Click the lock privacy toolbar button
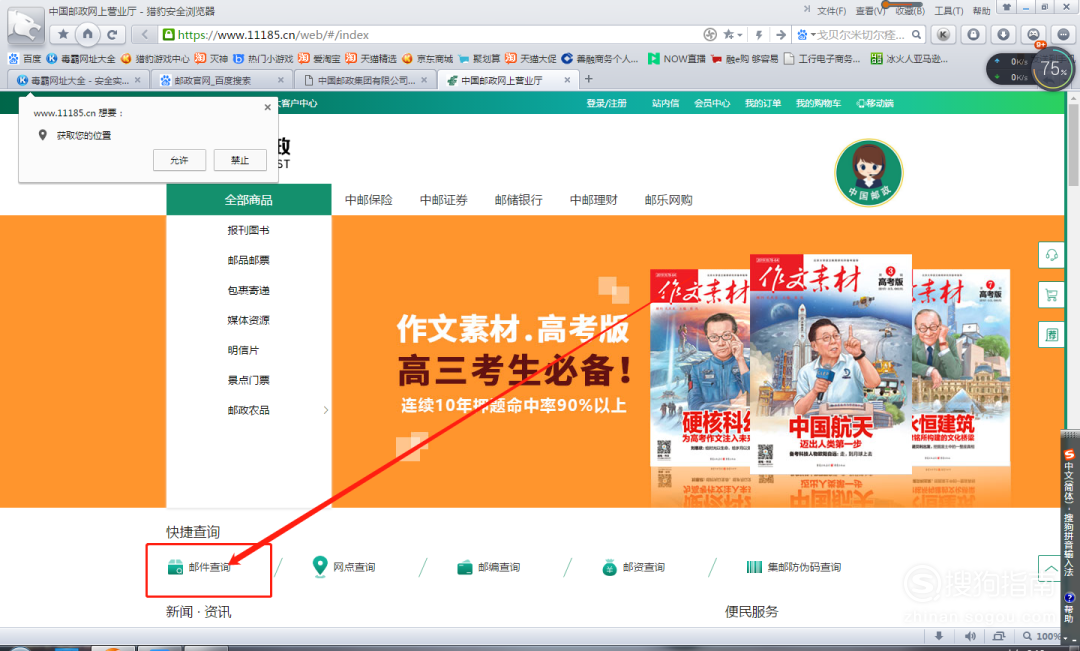This screenshot has height=651, width=1080. pyautogui.click(x=973, y=34)
